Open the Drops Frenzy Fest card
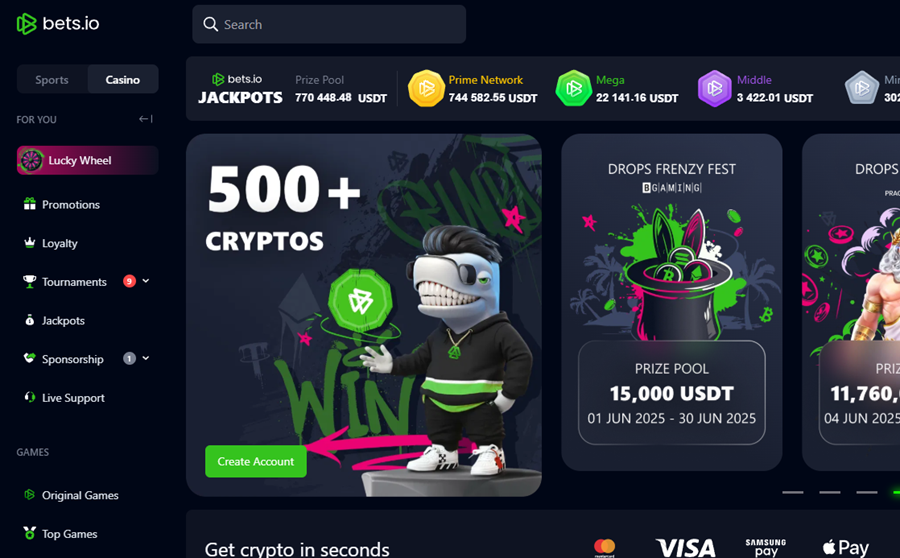This screenshot has width=900, height=558. click(672, 303)
